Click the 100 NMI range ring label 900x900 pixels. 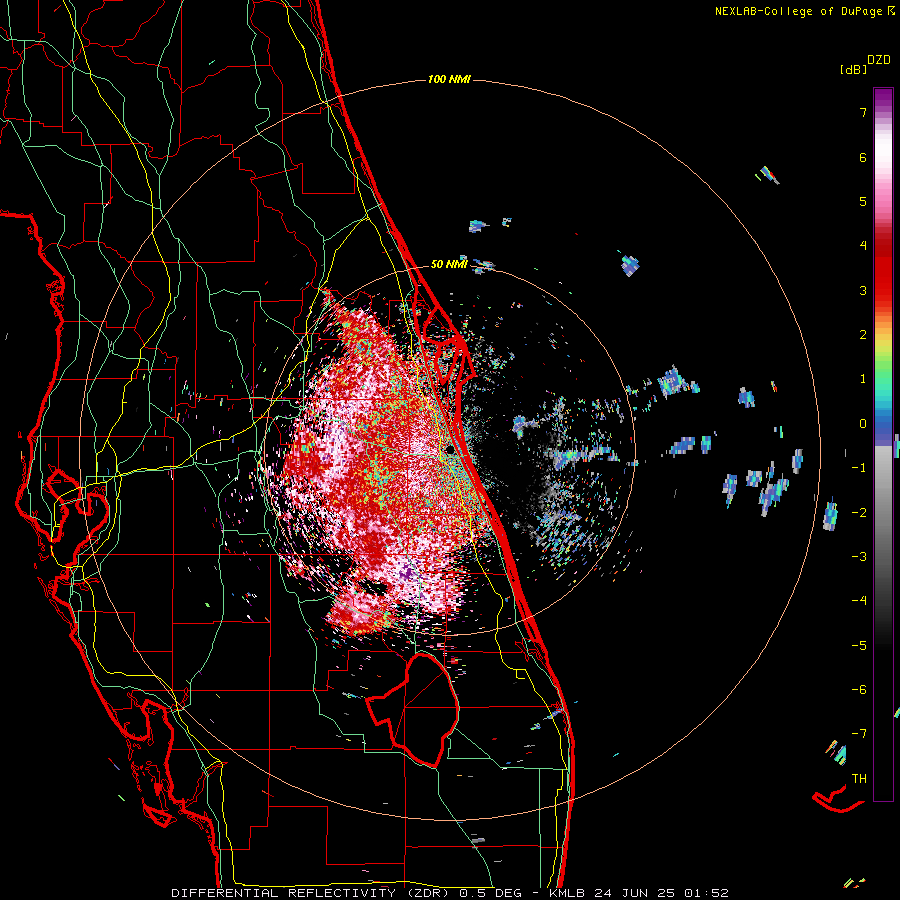449,79
